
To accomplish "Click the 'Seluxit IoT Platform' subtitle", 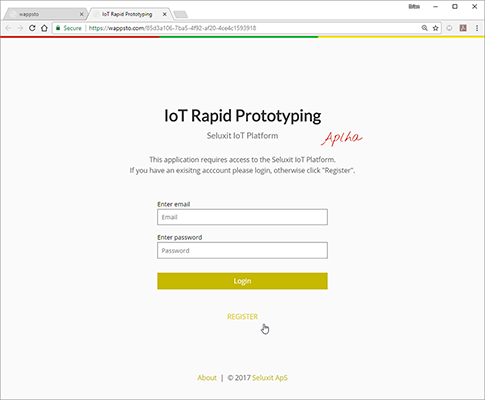I will (242, 136).
